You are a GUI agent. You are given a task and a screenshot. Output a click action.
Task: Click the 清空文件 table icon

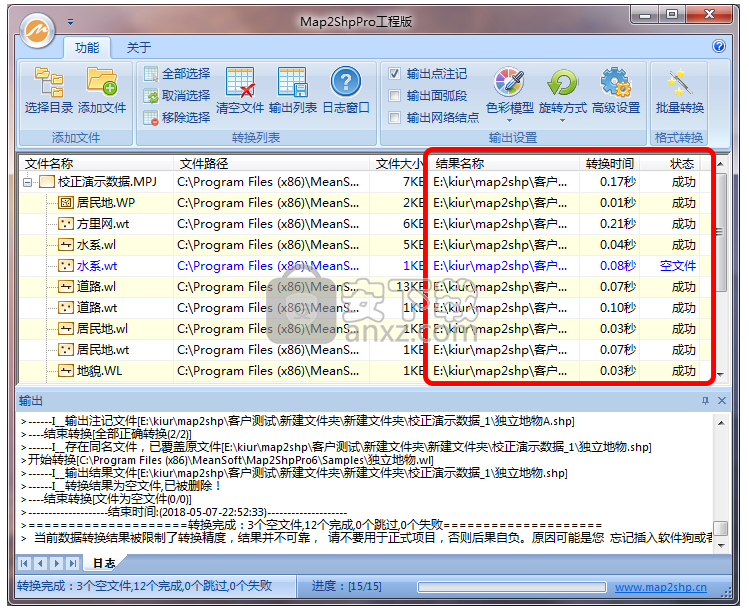click(x=240, y=82)
